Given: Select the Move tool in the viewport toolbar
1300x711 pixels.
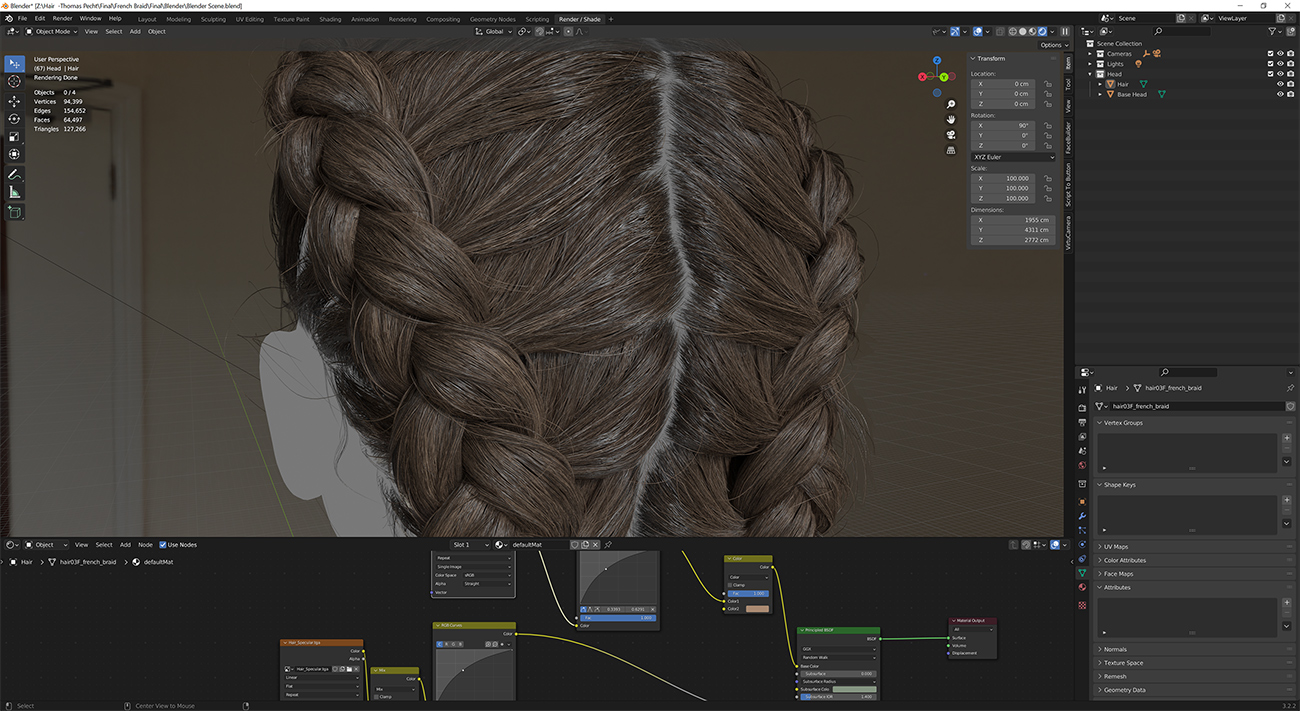Looking at the screenshot, I should tap(14, 101).
